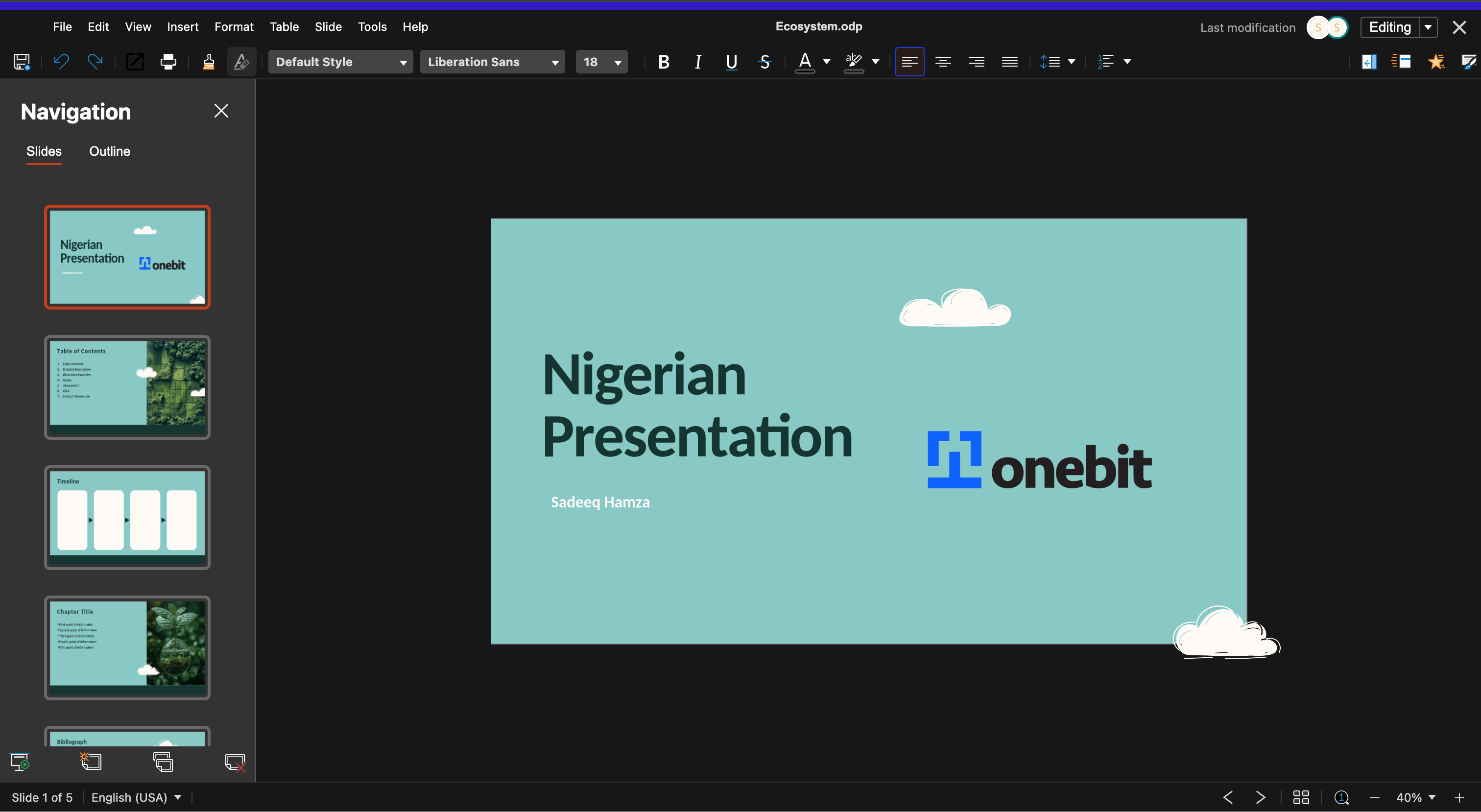This screenshot has height=812, width=1481.
Task: Toggle bold formatting
Action: [x=664, y=62]
